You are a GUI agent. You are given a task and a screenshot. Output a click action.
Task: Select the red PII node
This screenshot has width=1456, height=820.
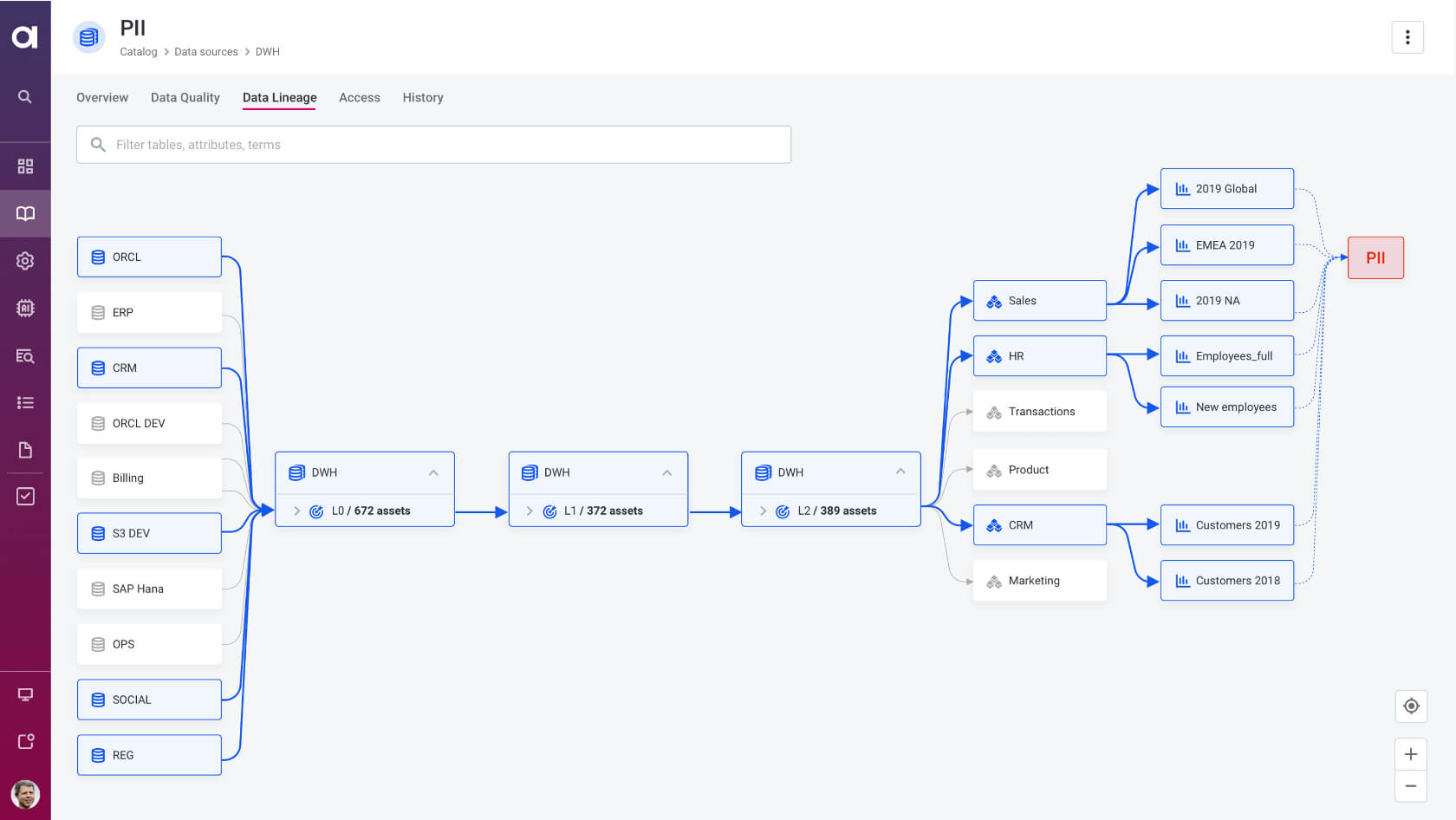coord(1375,258)
